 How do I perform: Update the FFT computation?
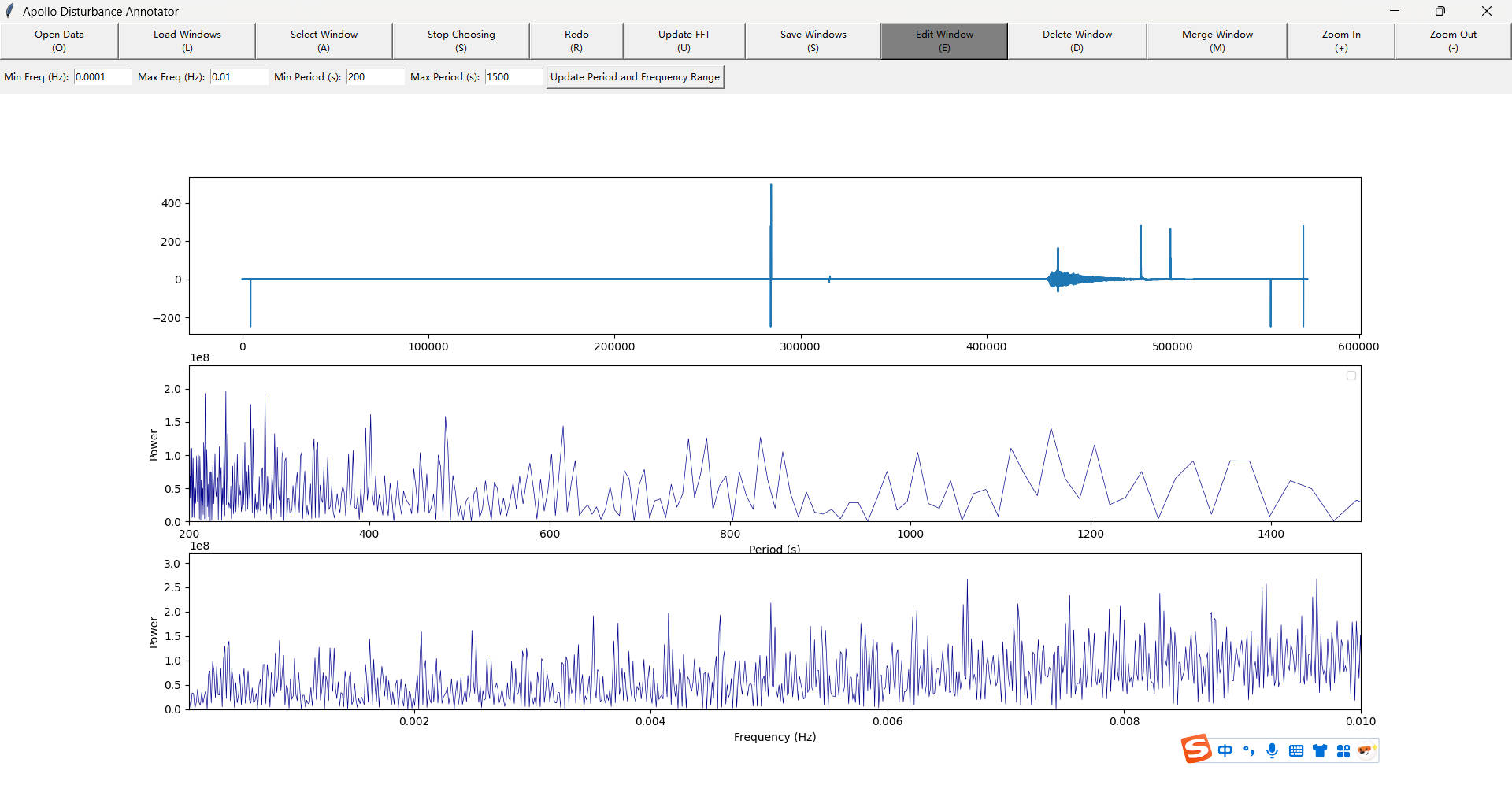(x=684, y=40)
